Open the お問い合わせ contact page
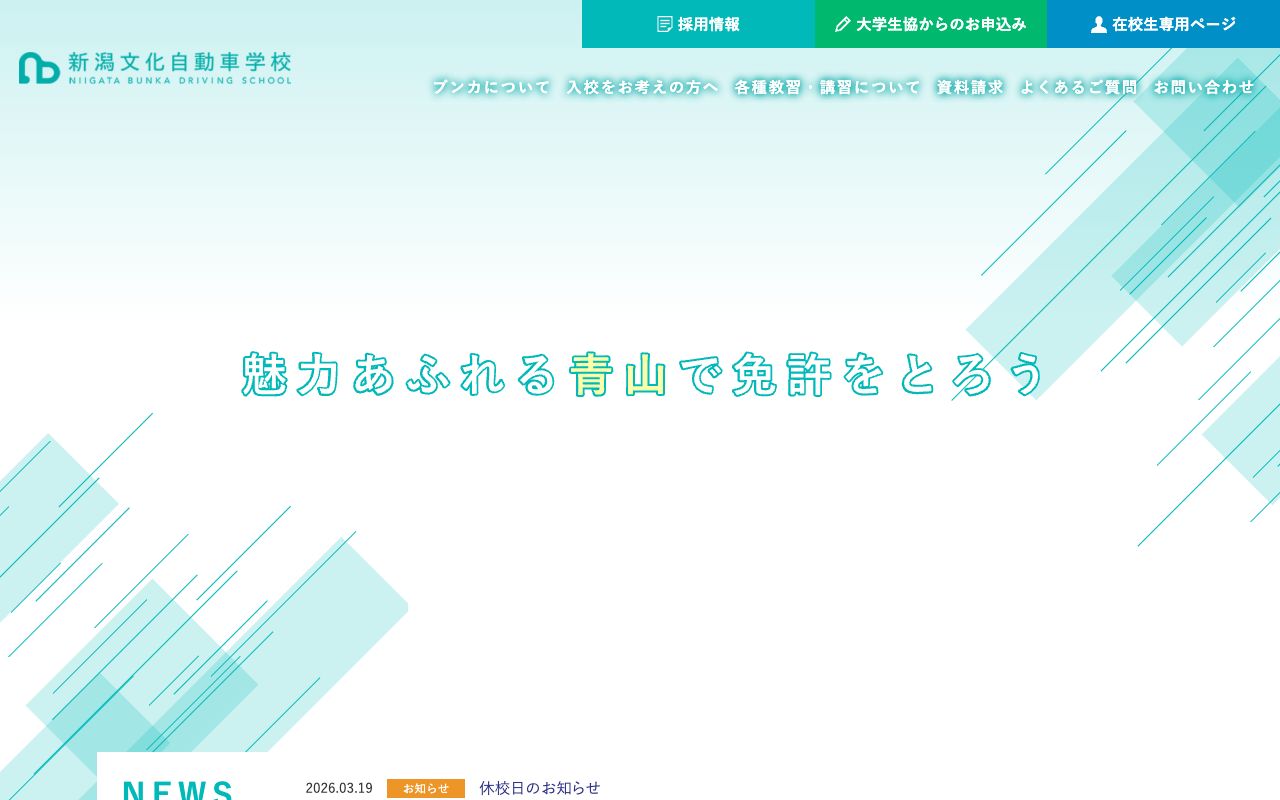The image size is (1280, 800). [x=1204, y=87]
